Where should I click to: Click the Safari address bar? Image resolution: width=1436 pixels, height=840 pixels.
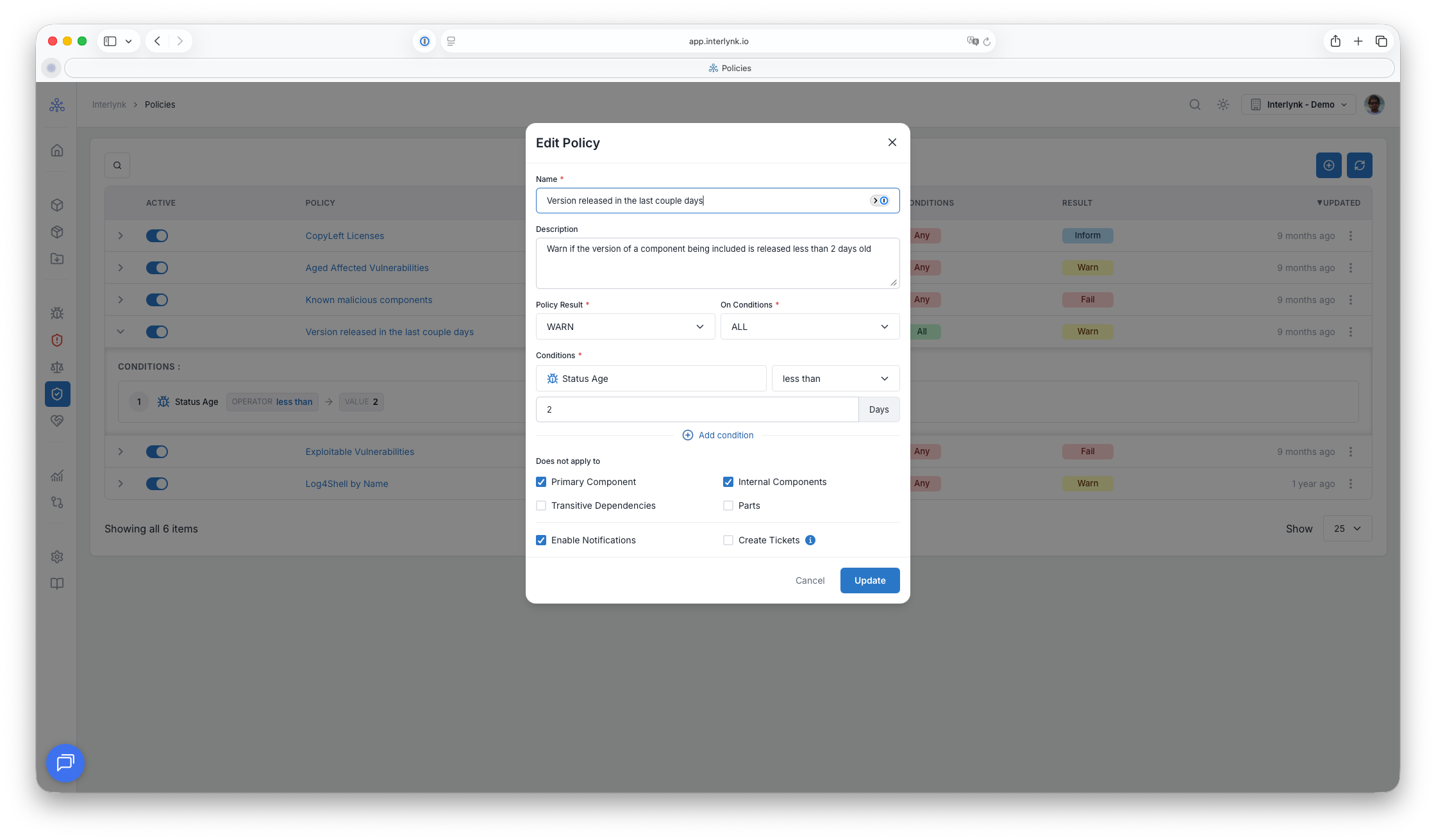[718, 41]
